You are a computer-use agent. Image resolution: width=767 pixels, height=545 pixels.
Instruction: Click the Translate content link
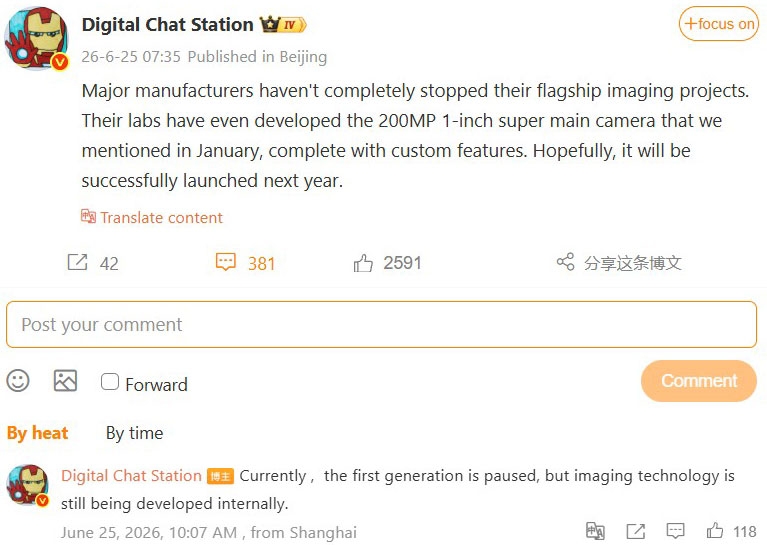152,217
